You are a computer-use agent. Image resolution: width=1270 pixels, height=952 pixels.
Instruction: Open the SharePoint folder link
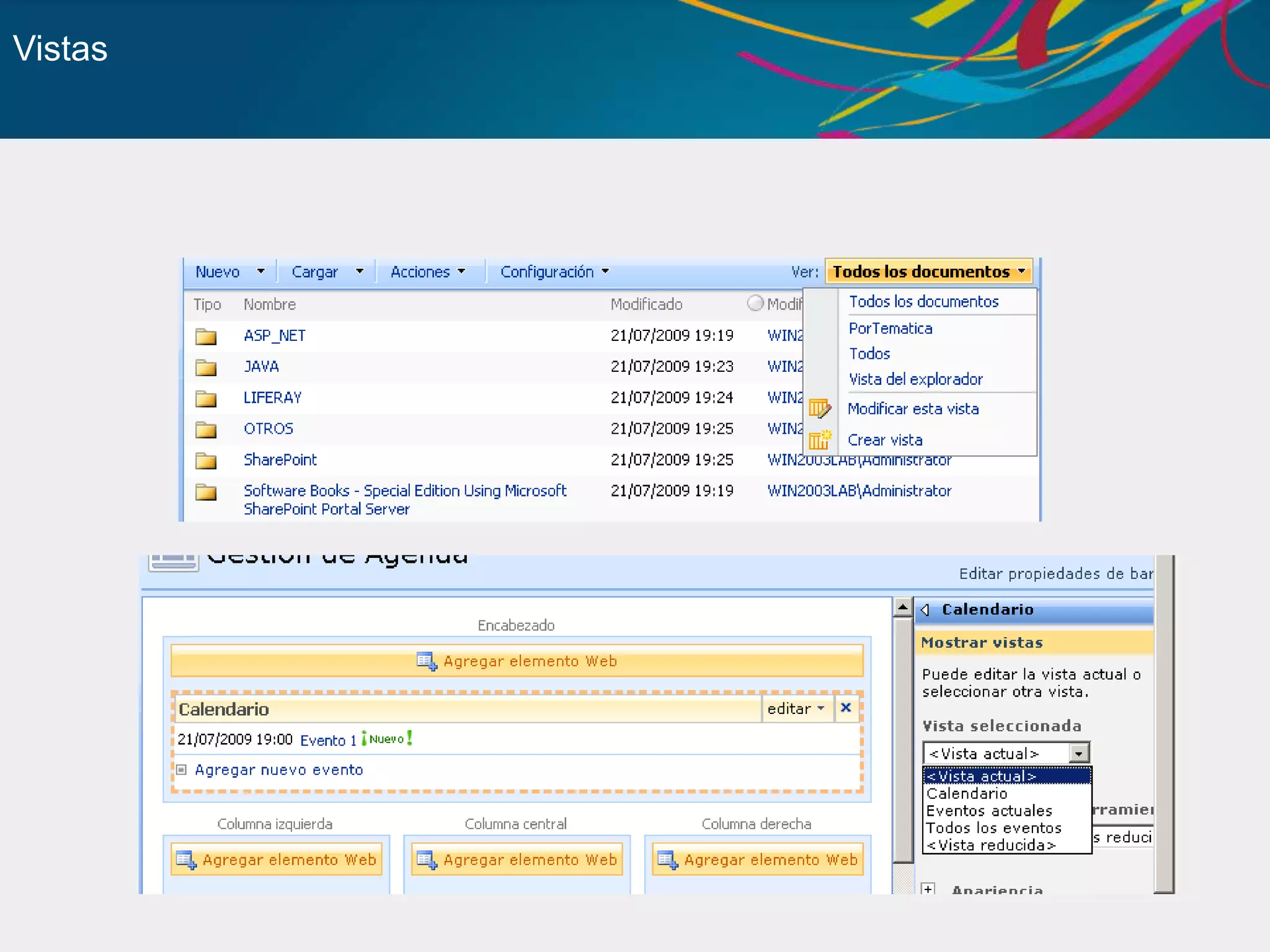tap(280, 460)
